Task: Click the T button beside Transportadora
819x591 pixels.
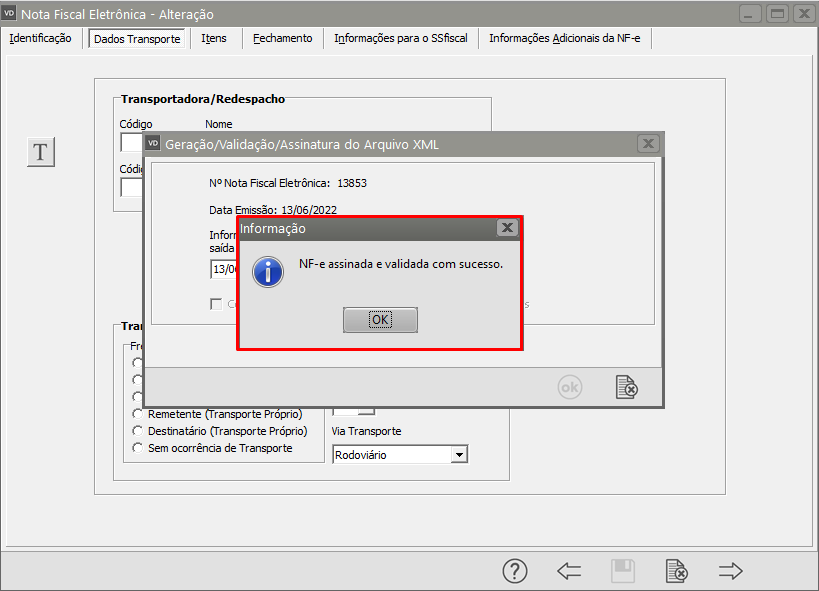Action: coord(40,152)
